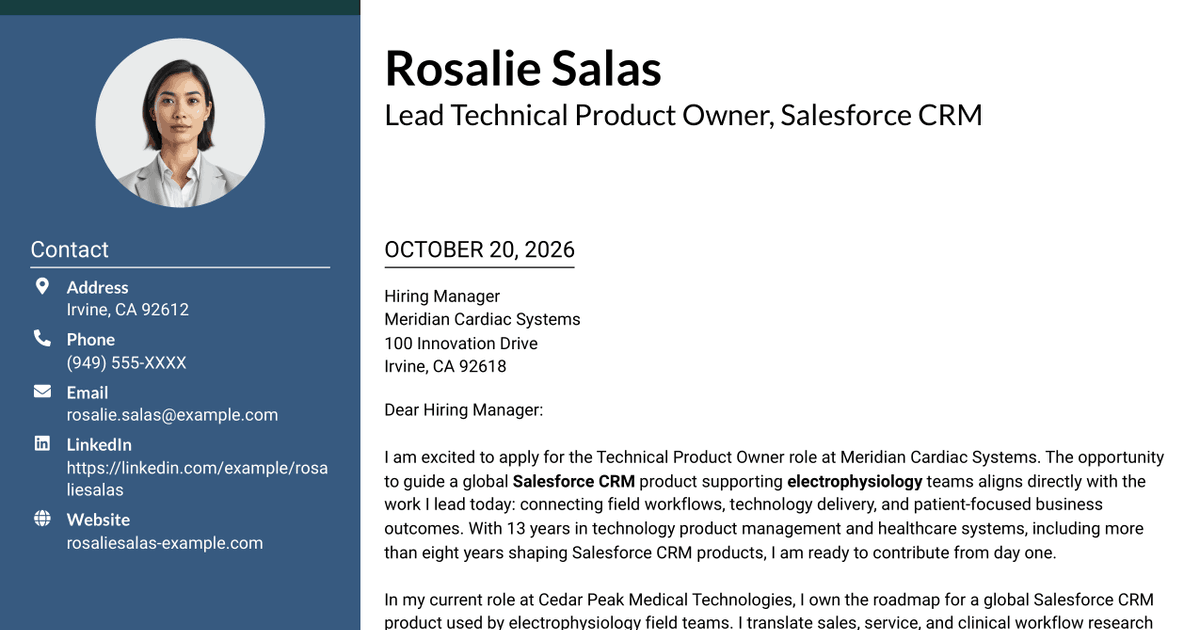Click 'Meridian Cardiac Systems' in recipient address
This screenshot has width=1200, height=630.
click(x=483, y=320)
